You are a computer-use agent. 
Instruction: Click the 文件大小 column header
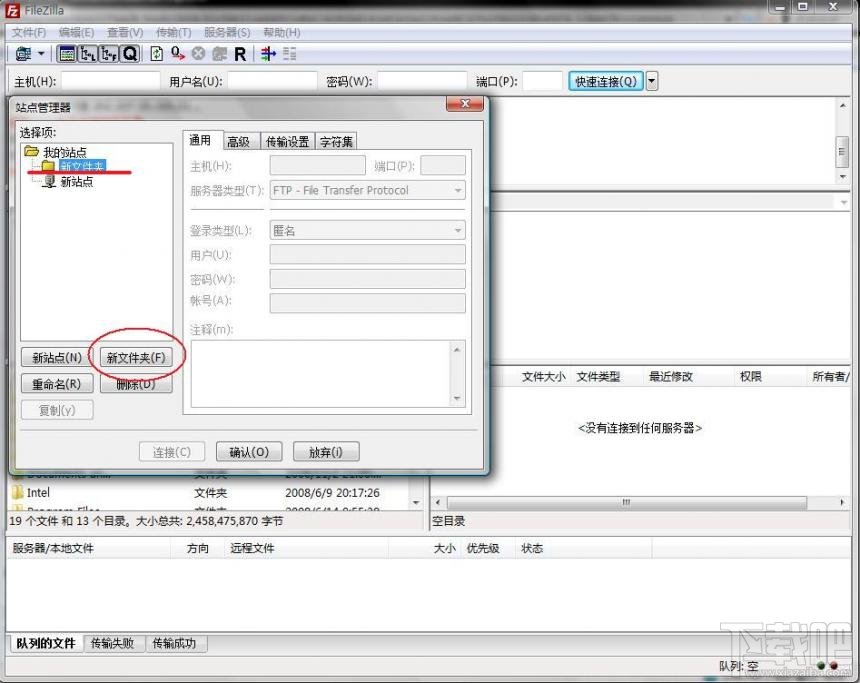pyautogui.click(x=543, y=376)
